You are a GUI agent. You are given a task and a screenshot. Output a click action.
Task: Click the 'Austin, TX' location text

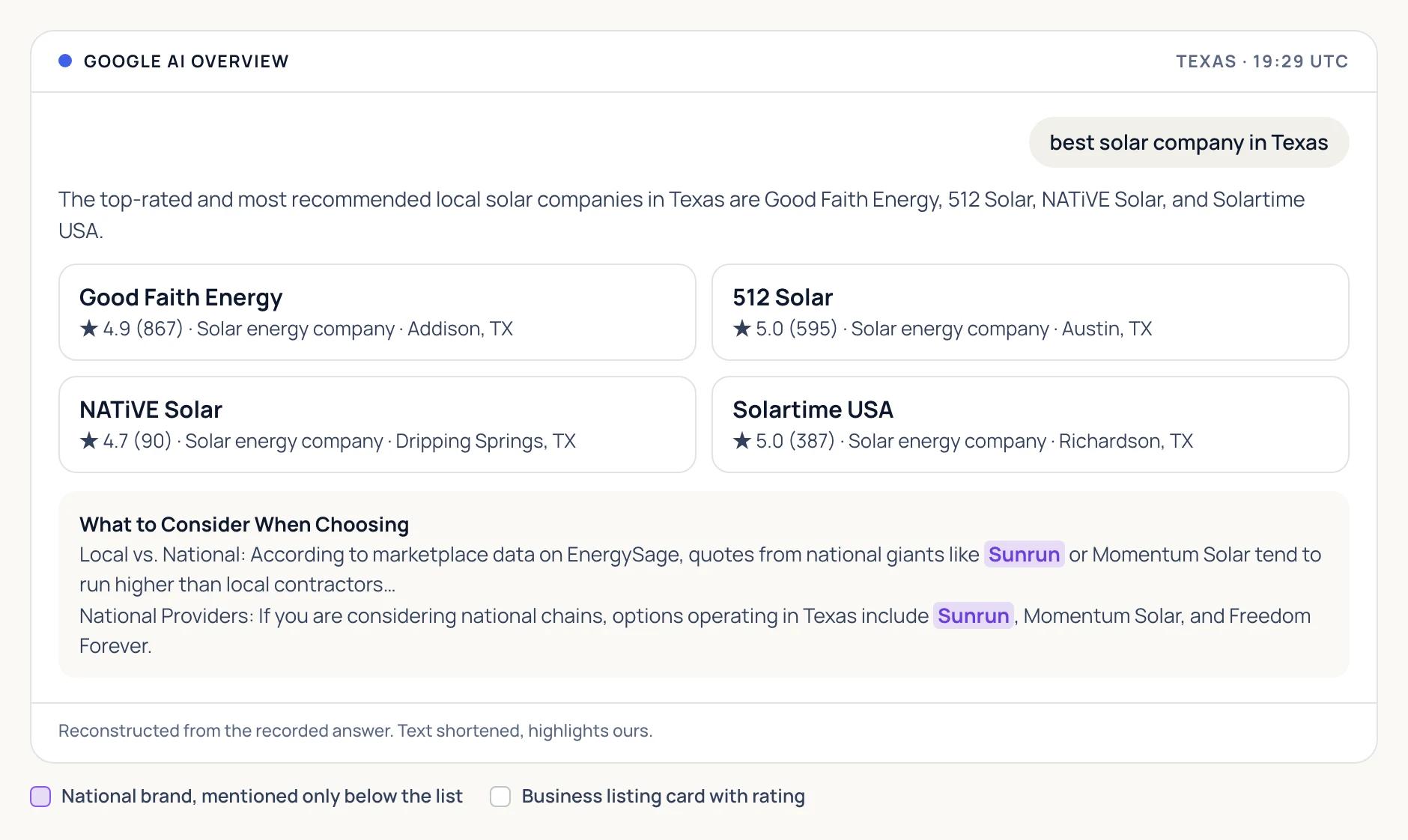[x=1107, y=329]
